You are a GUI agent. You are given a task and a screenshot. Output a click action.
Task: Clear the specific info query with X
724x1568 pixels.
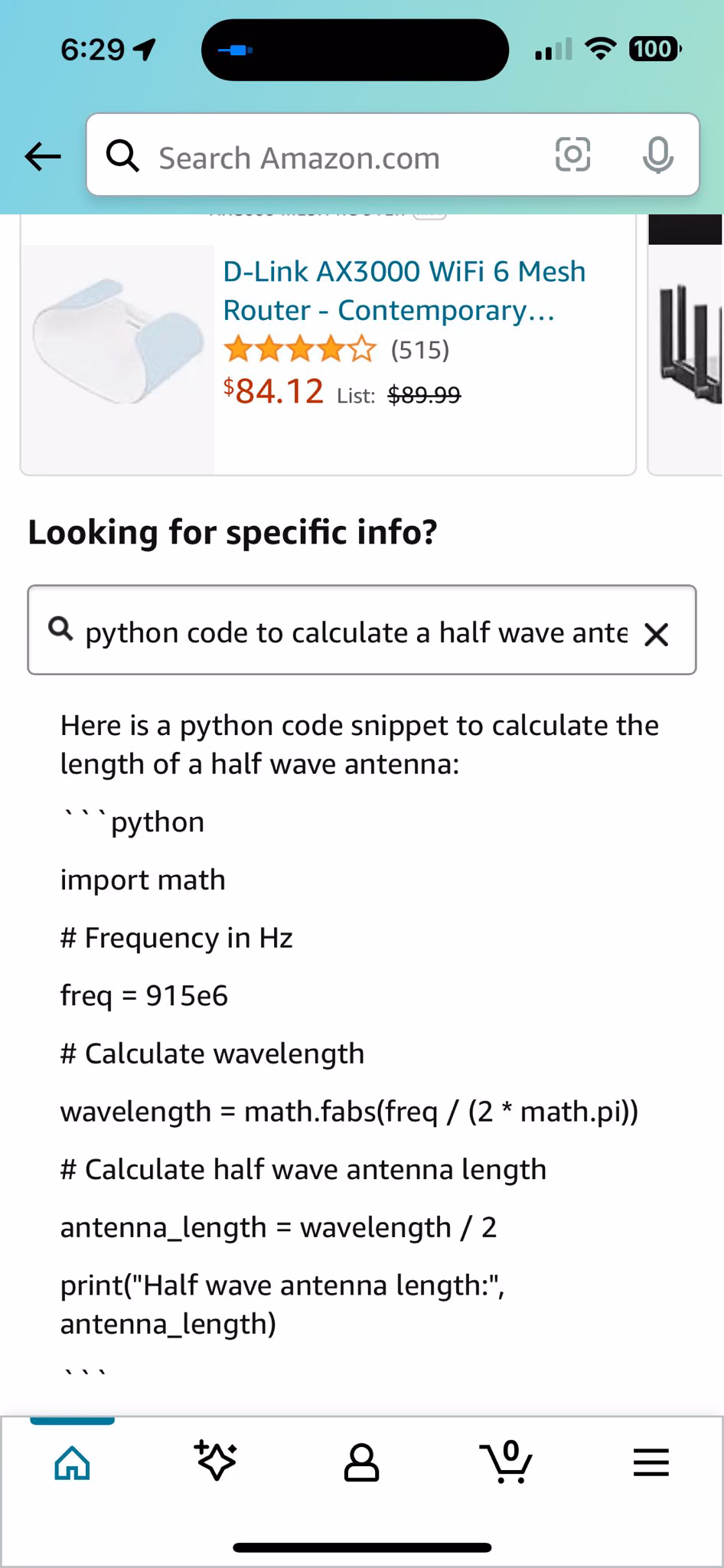[657, 634]
